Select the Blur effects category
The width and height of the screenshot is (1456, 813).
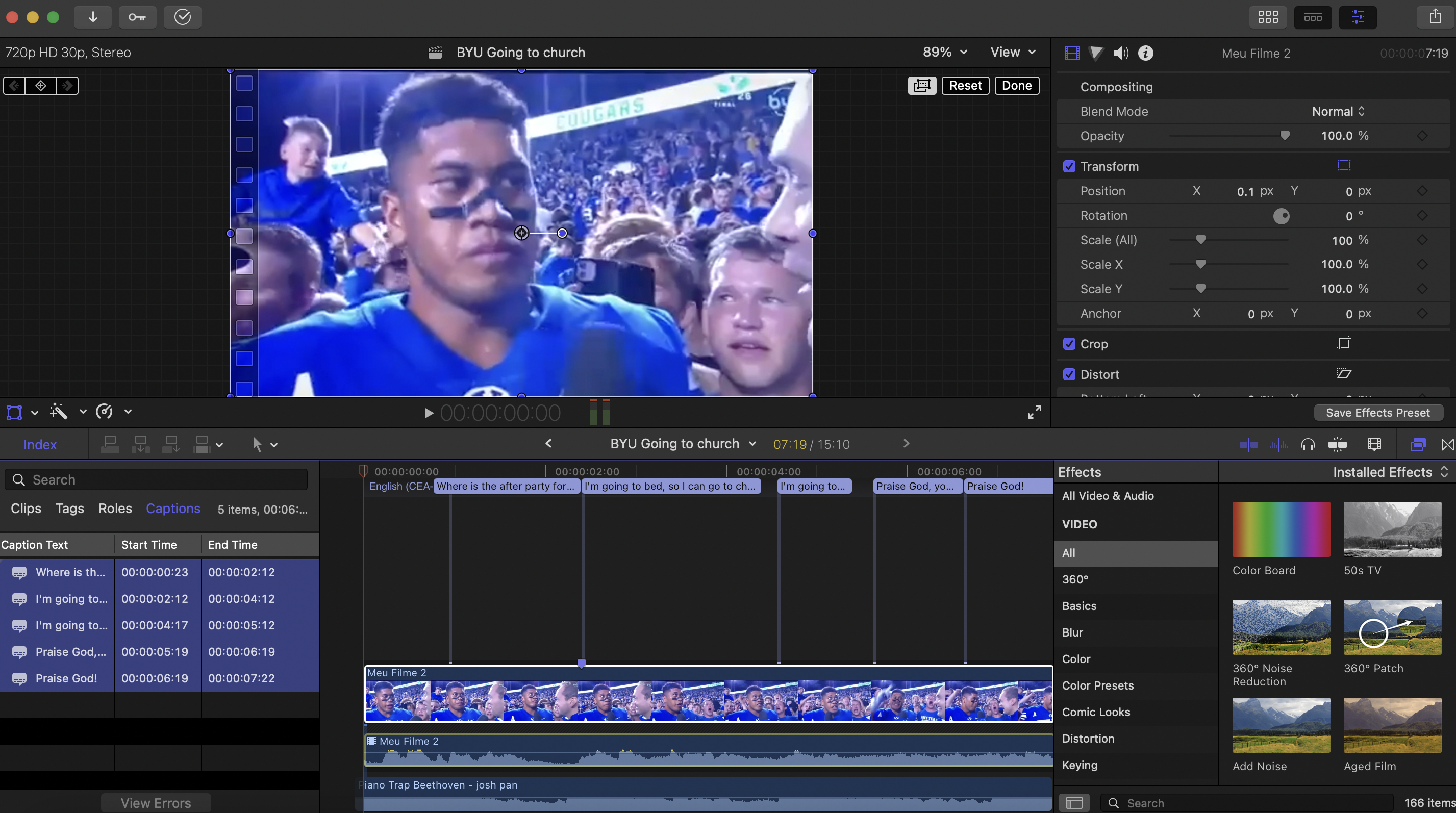(x=1072, y=632)
